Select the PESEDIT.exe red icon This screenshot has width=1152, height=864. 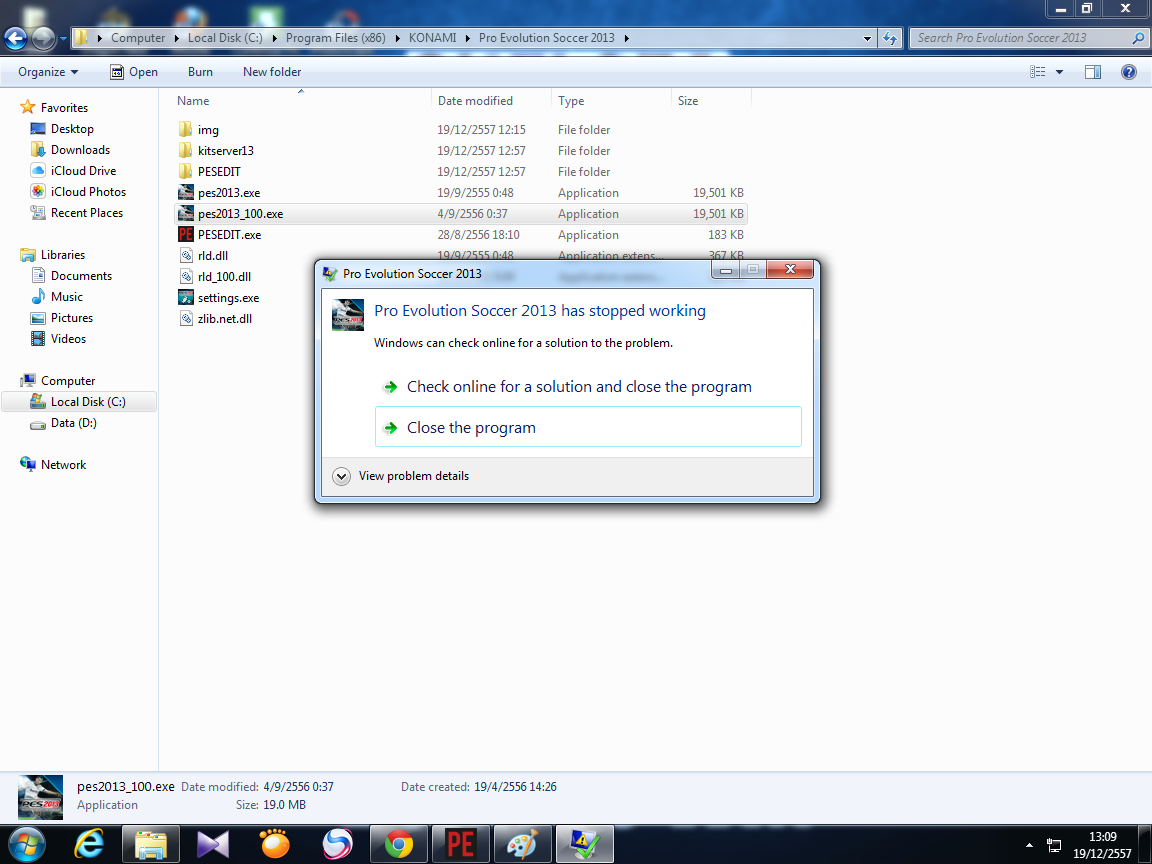pyautogui.click(x=185, y=234)
